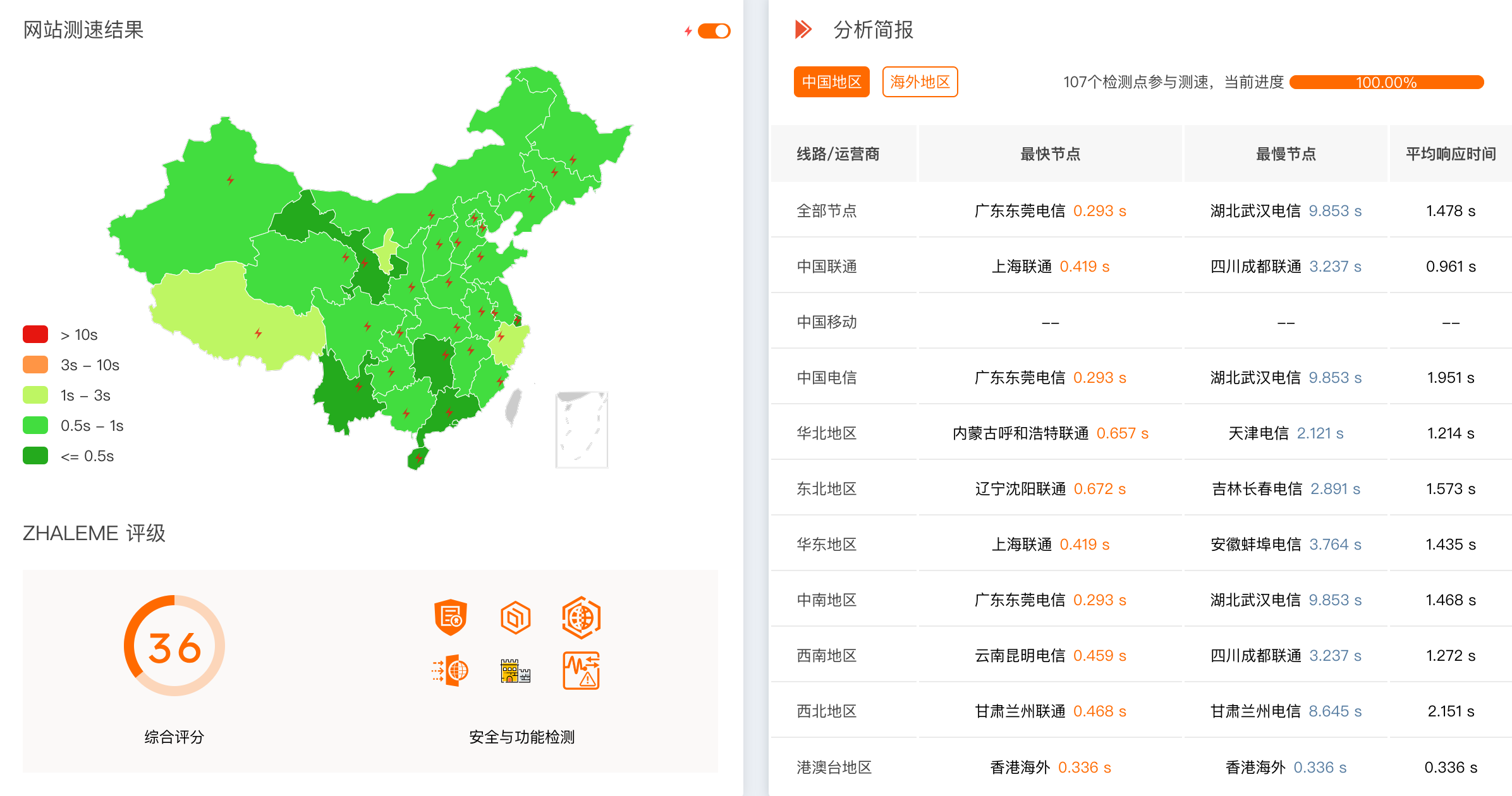The height and width of the screenshot is (796, 1512).
Task: Click the 100.00% progress bar
Action: pyautogui.click(x=1386, y=82)
